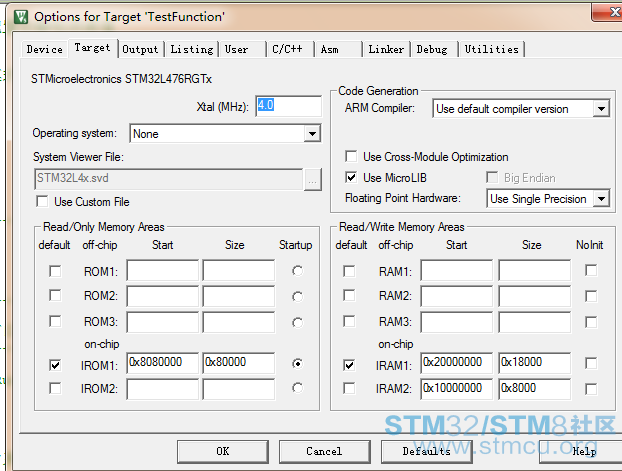Enable NoInit for IRAM2

tap(591, 389)
